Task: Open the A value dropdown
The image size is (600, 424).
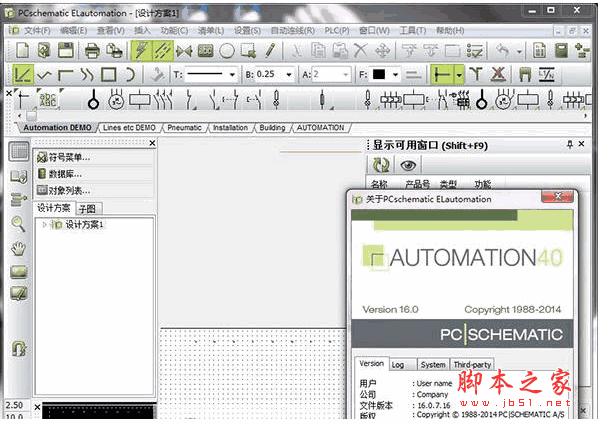Action: coord(345,75)
